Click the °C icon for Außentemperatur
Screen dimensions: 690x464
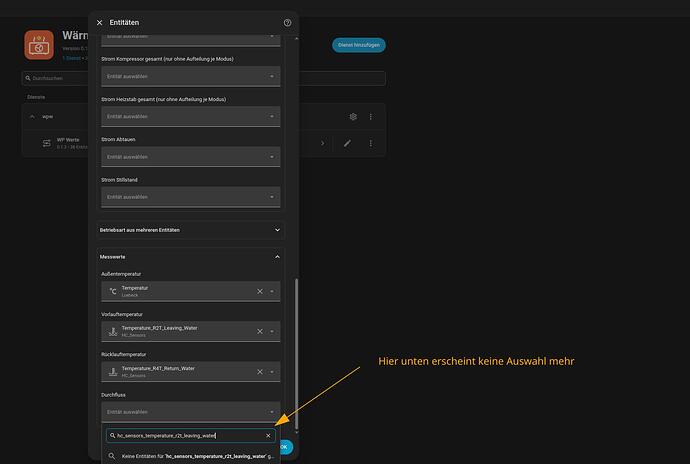(113, 291)
